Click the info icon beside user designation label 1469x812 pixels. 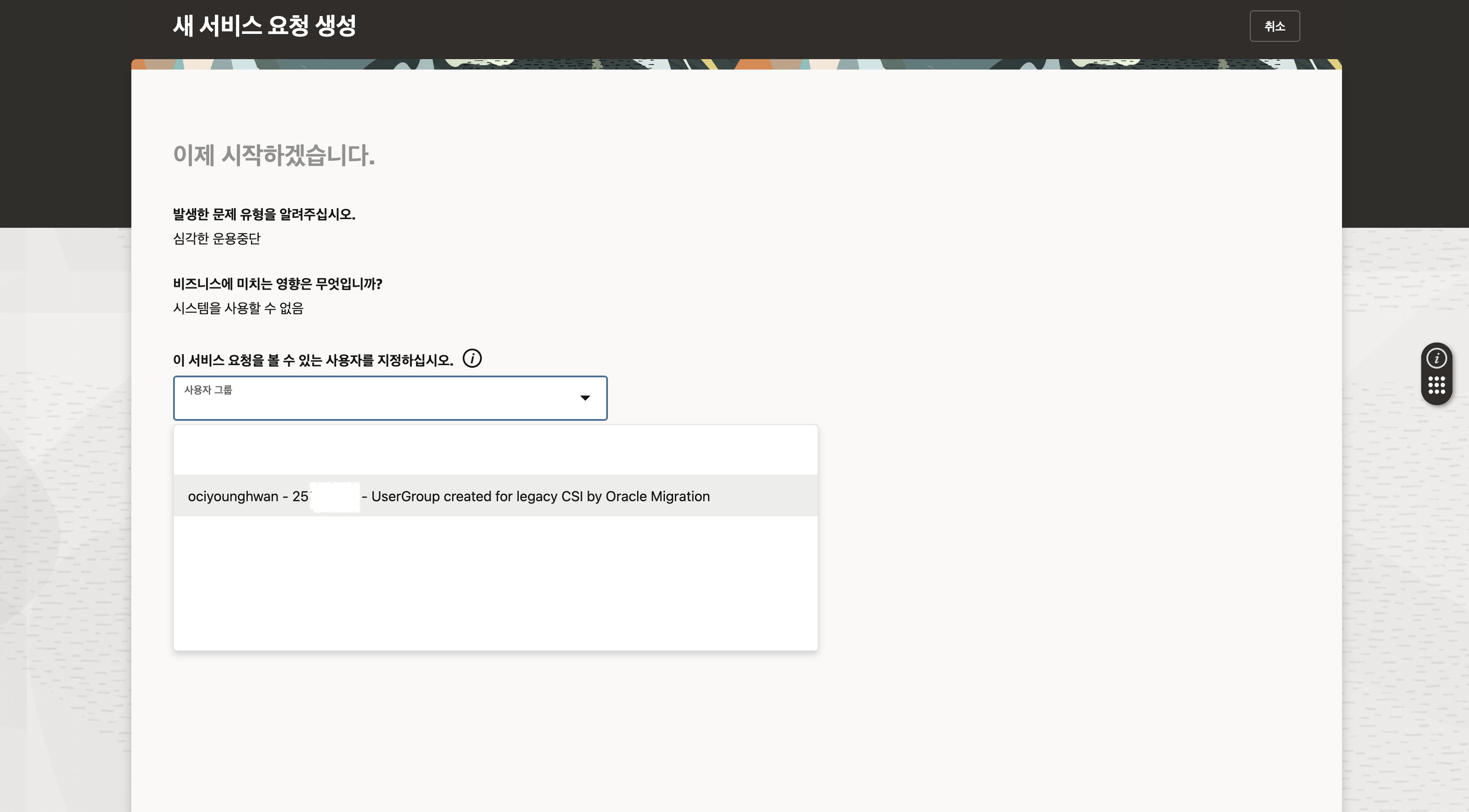tap(471, 359)
